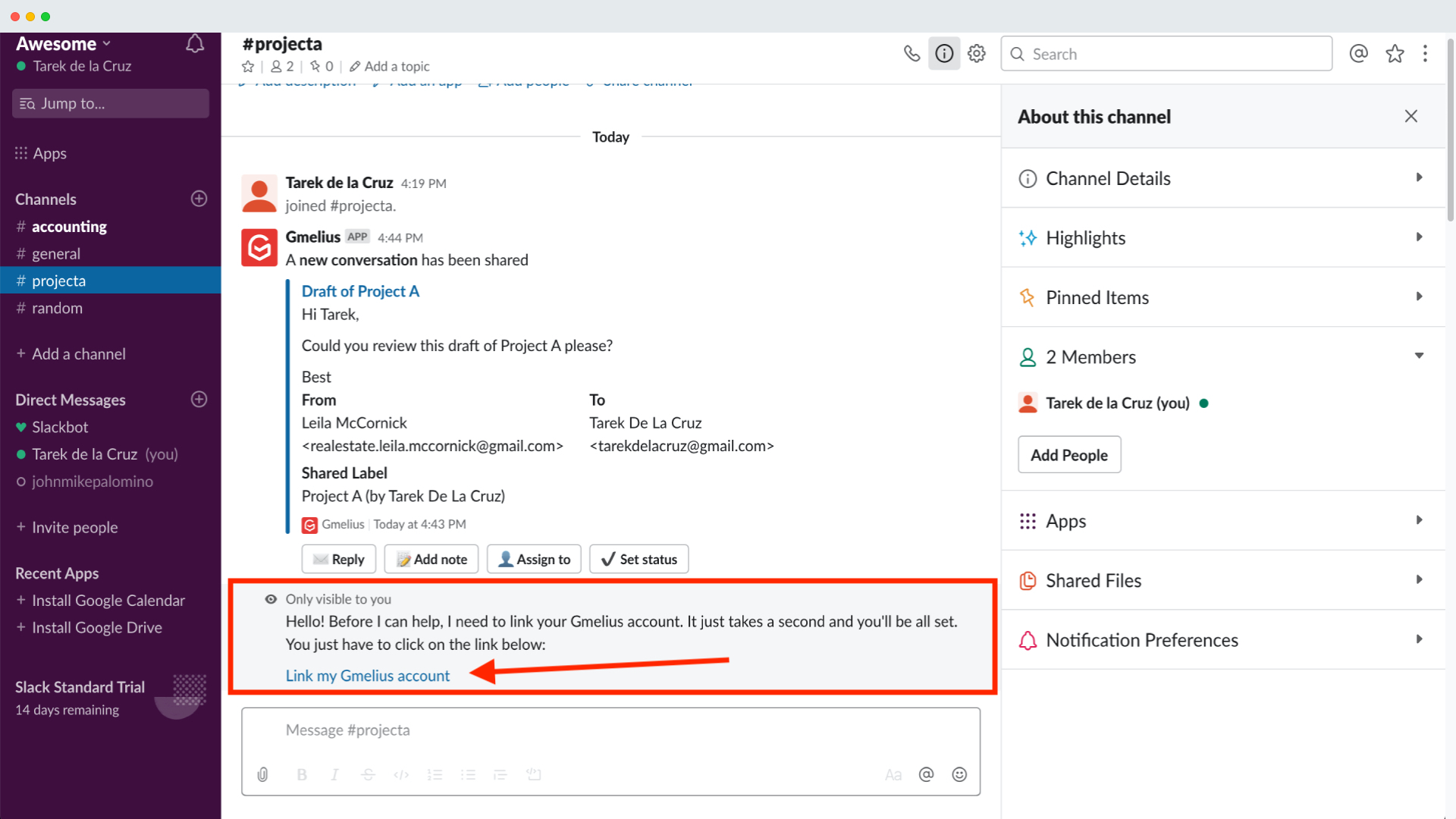Screen dimensions: 1456x819
Task: Open the notifications bell in sidebar header
Action: [195, 43]
